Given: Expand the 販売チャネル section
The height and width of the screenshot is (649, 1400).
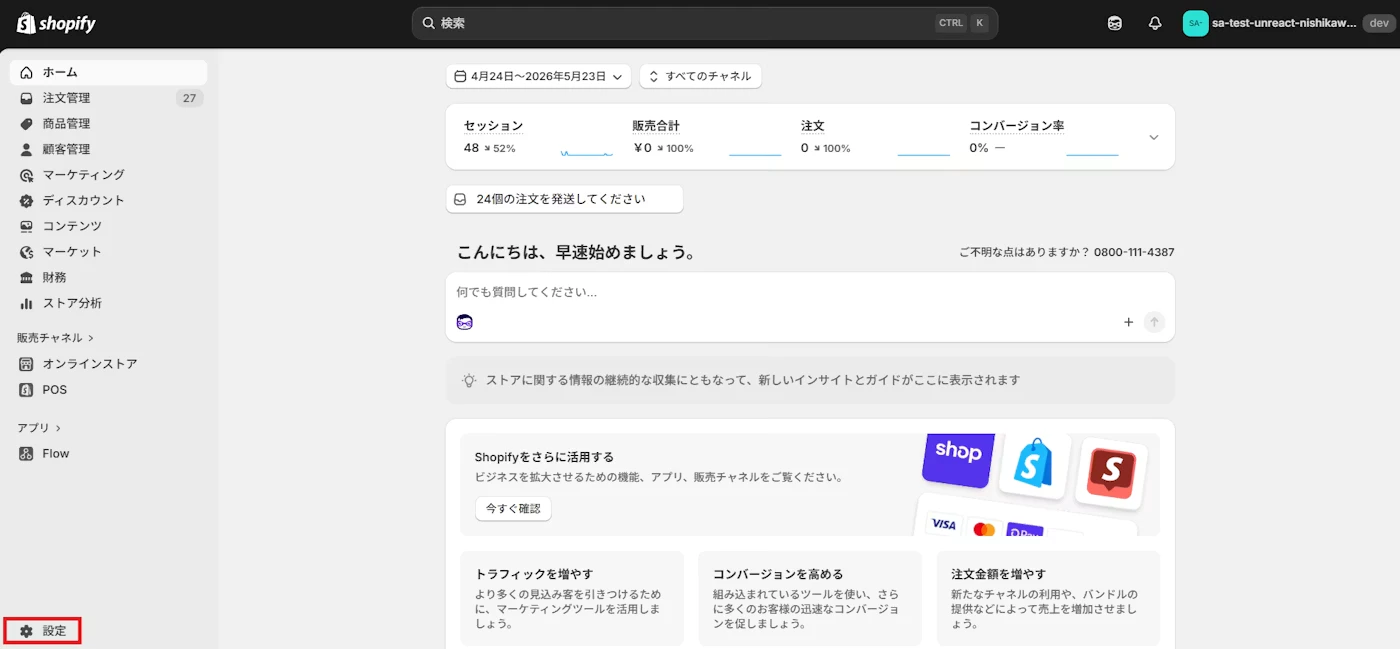Looking at the screenshot, I should [x=55, y=338].
